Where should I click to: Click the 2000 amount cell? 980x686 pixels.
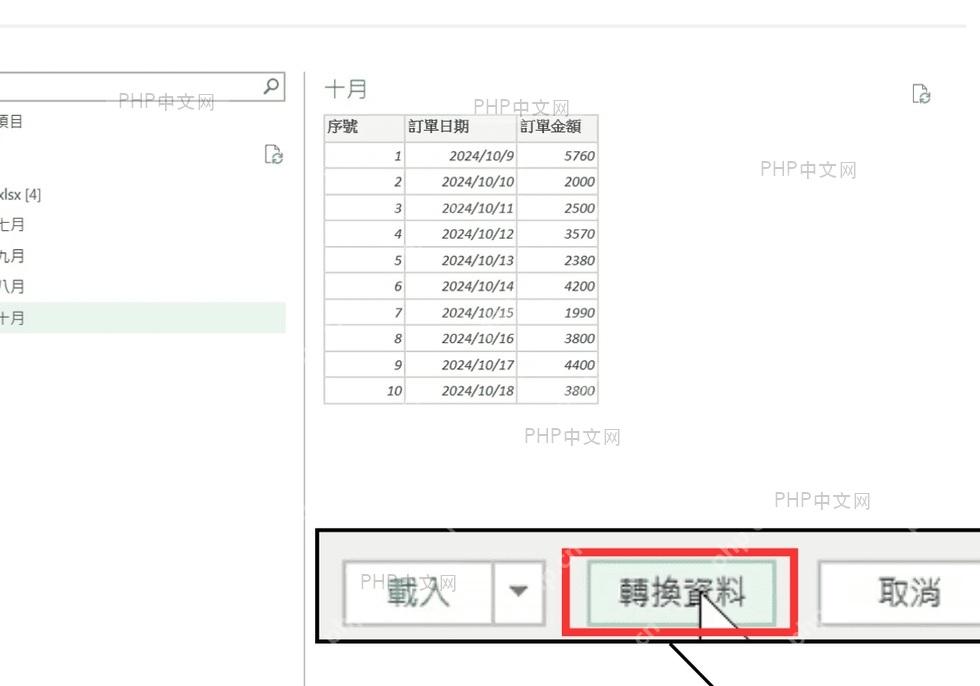click(558, 182)
